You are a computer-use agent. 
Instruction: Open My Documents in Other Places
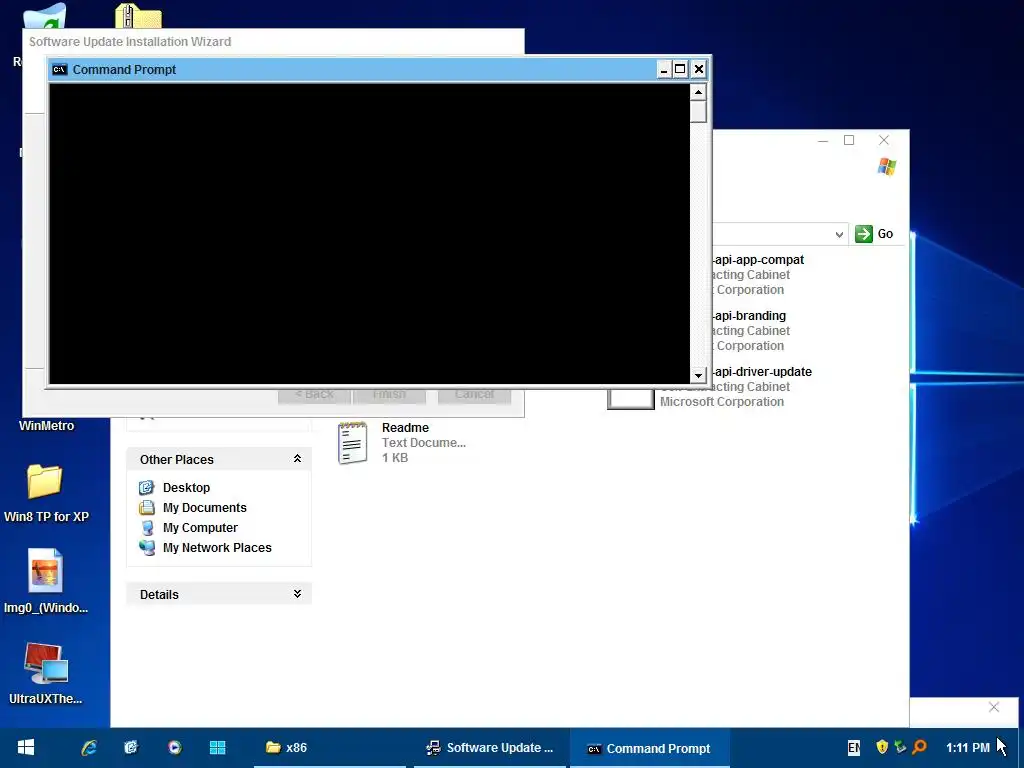(204, 507)
